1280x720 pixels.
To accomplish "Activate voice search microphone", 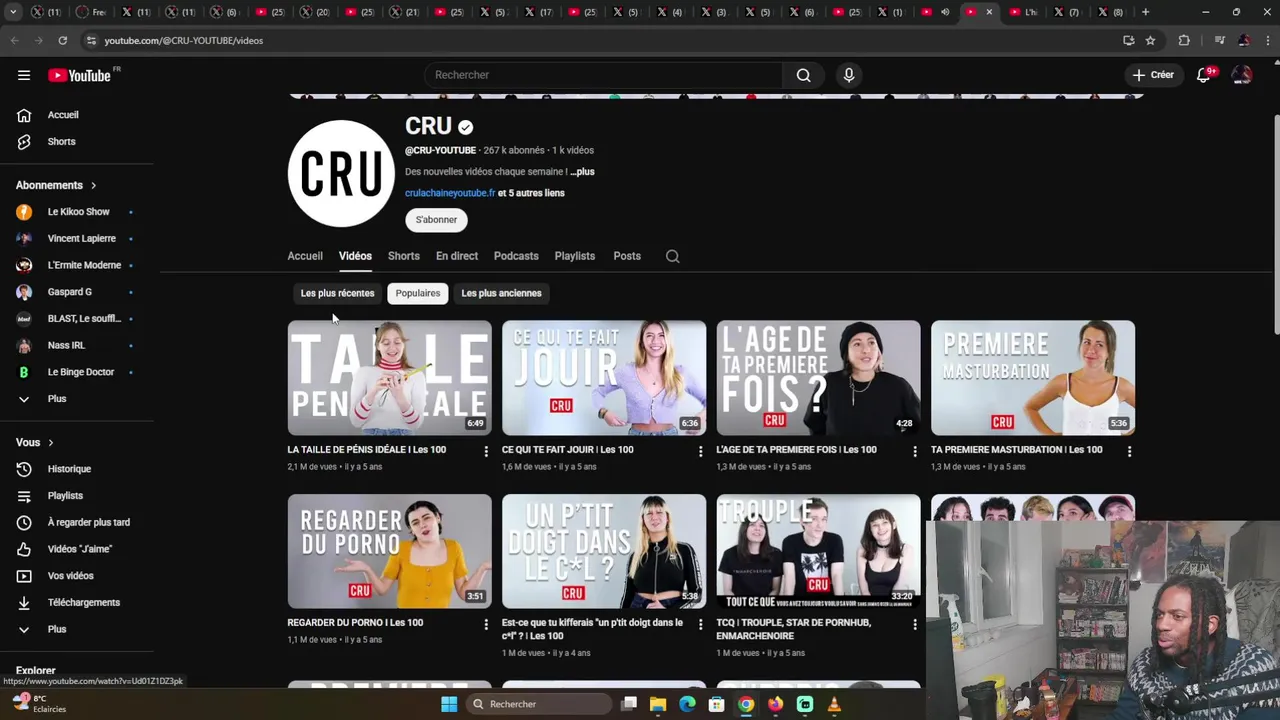I will (849, 75).
